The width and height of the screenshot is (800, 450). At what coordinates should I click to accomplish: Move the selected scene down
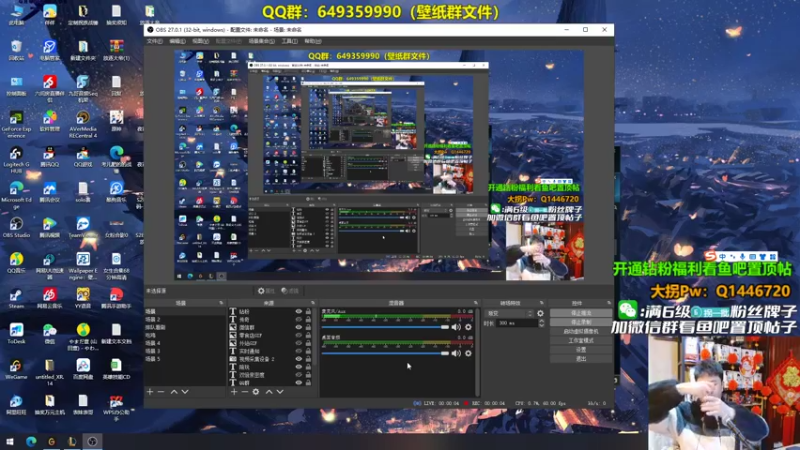tap(185, 392)
